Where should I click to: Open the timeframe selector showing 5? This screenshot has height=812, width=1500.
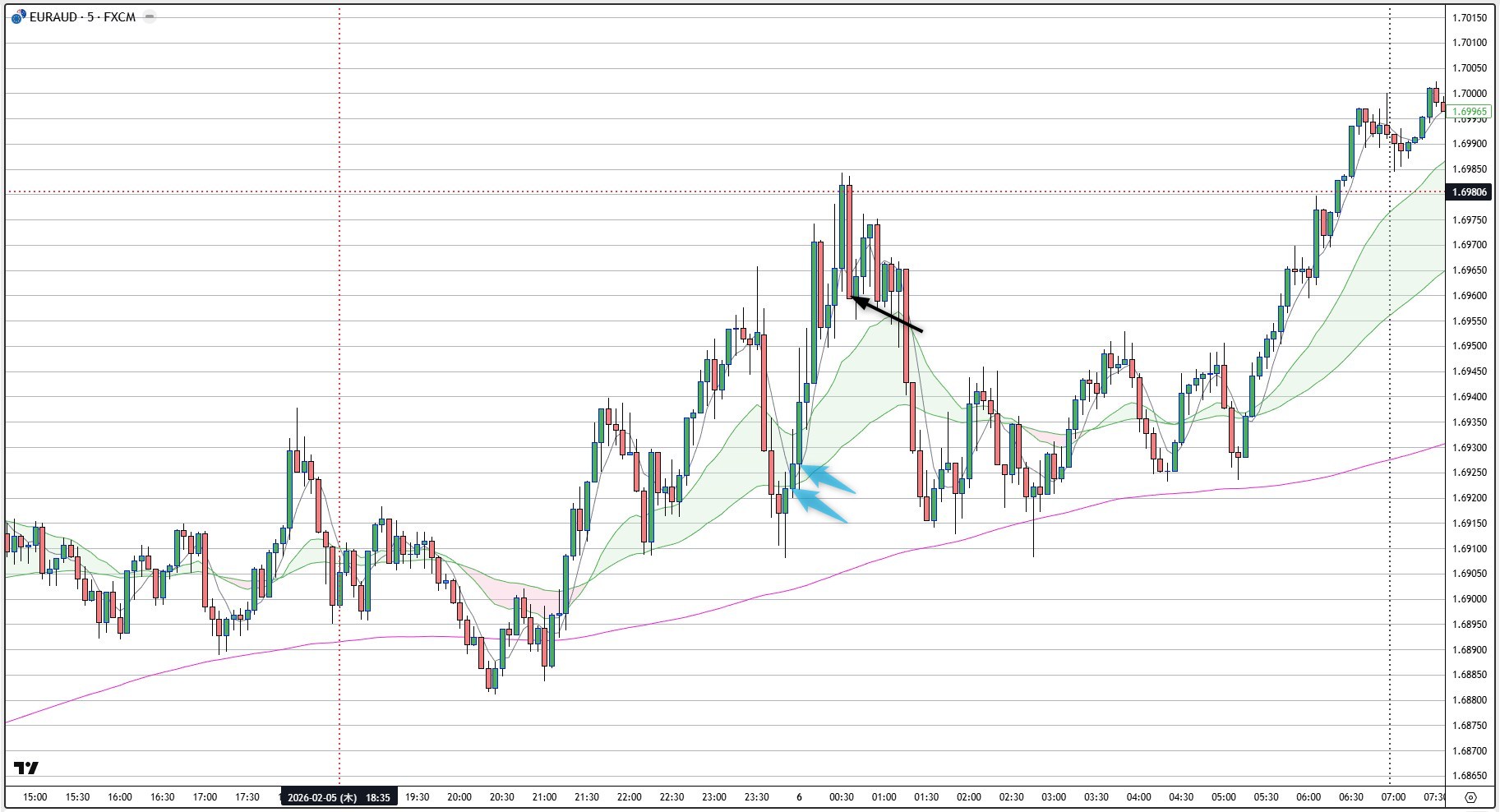point(92,16)
